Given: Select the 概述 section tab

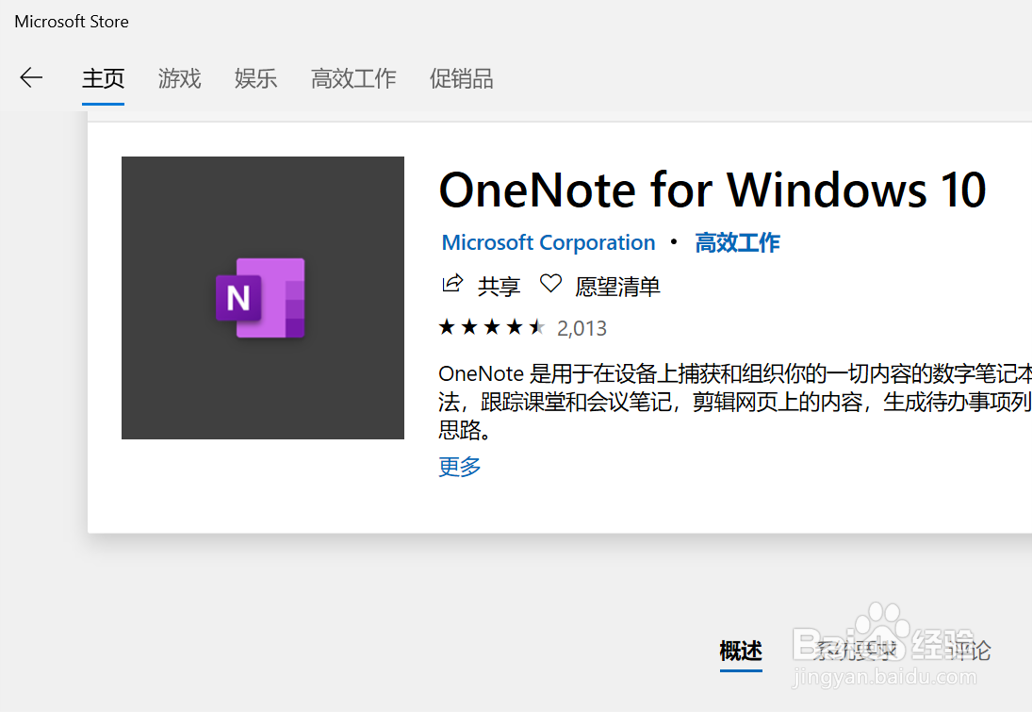Looking at the screenshot, I should tap(741, 651).
